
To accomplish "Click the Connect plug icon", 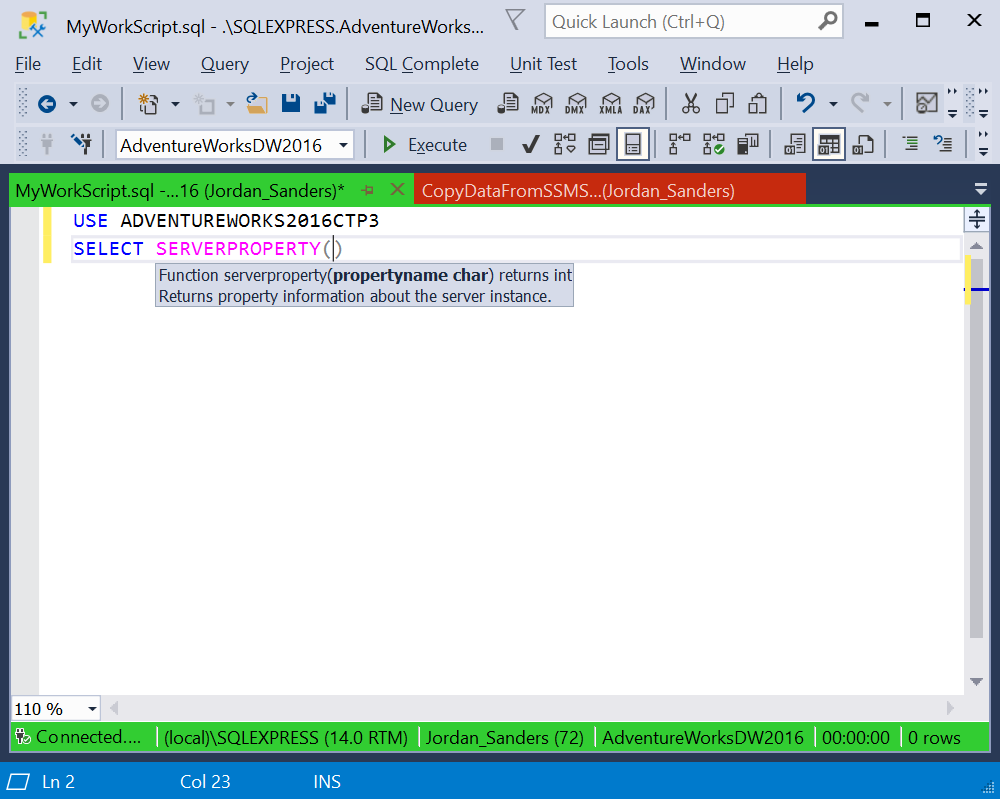I will pos(47,144).
